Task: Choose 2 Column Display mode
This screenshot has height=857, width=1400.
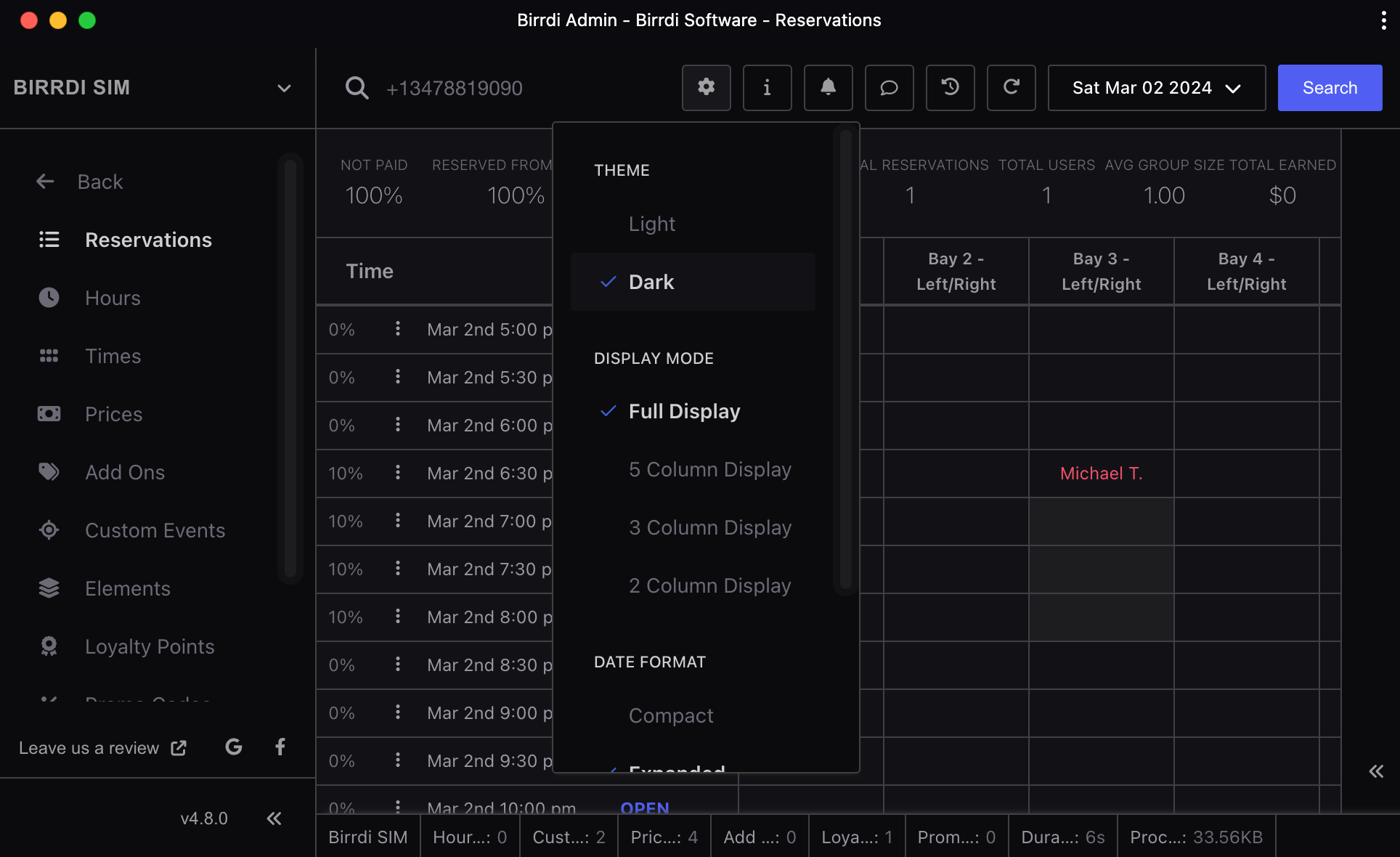Action: pyautogui.click(x=693, y=585)
